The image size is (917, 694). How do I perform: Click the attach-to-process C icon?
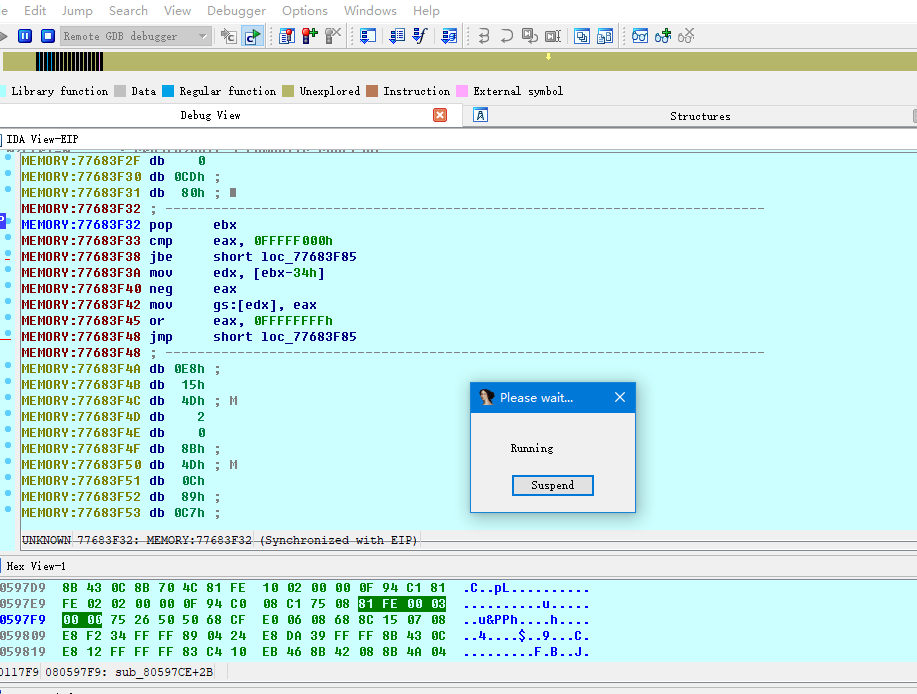coord(229,36)
